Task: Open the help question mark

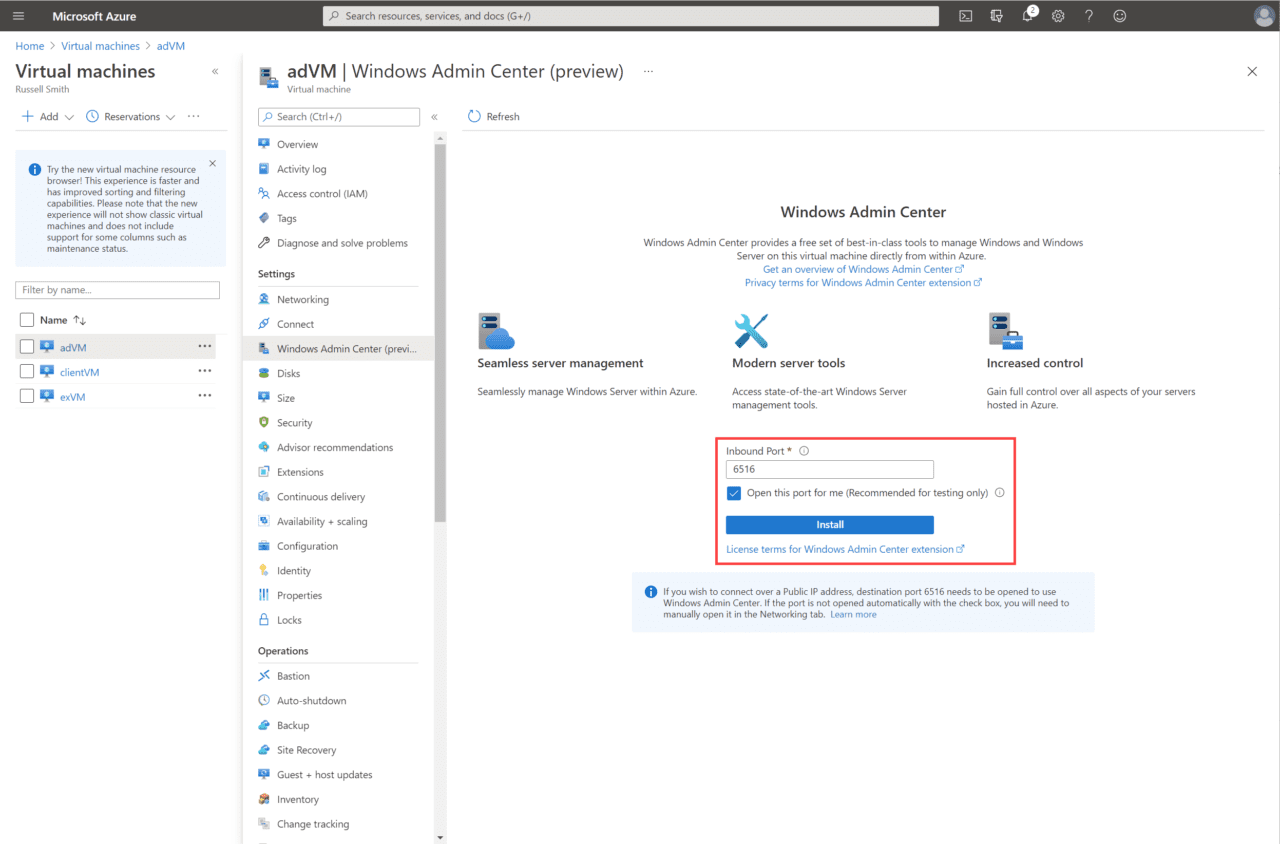Action: (1089, 16)
